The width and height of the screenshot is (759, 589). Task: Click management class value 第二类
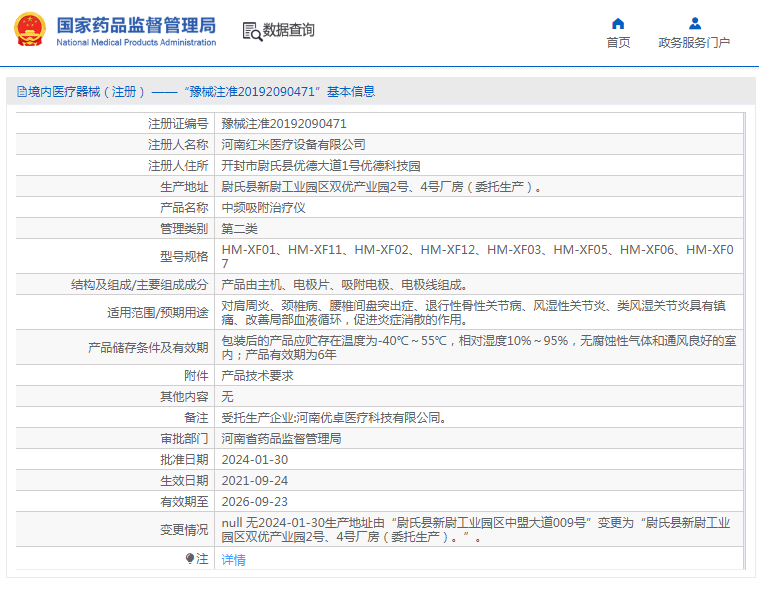(x=239, y=229)
